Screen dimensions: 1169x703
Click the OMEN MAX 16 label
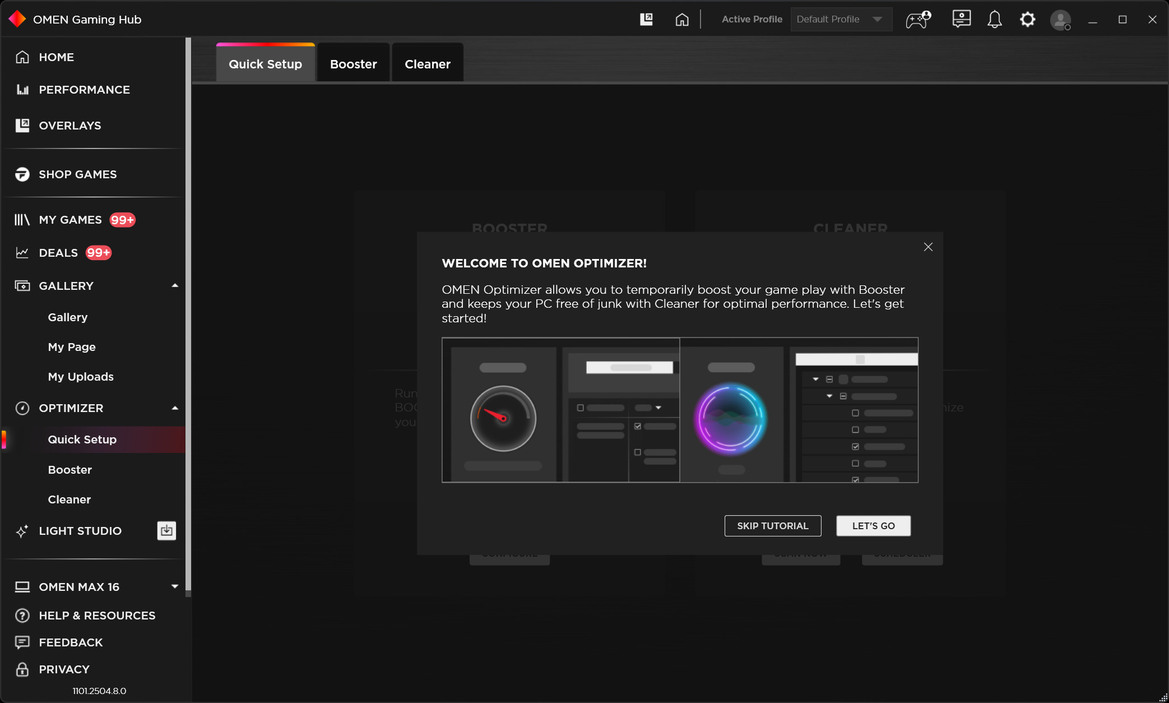pyautogui.click(x=79, y=587)
